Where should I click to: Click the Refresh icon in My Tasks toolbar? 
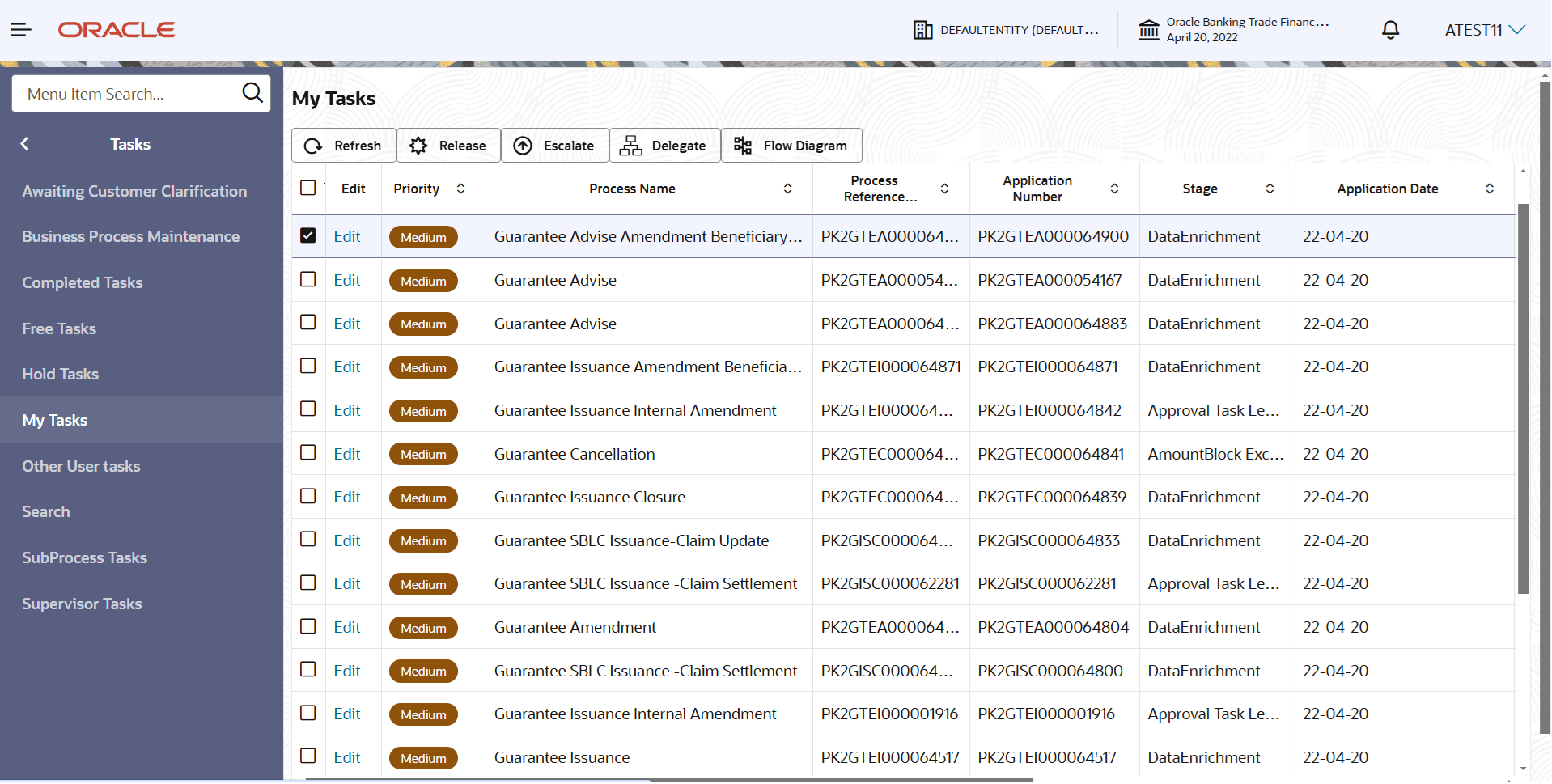tap(314, 146)
